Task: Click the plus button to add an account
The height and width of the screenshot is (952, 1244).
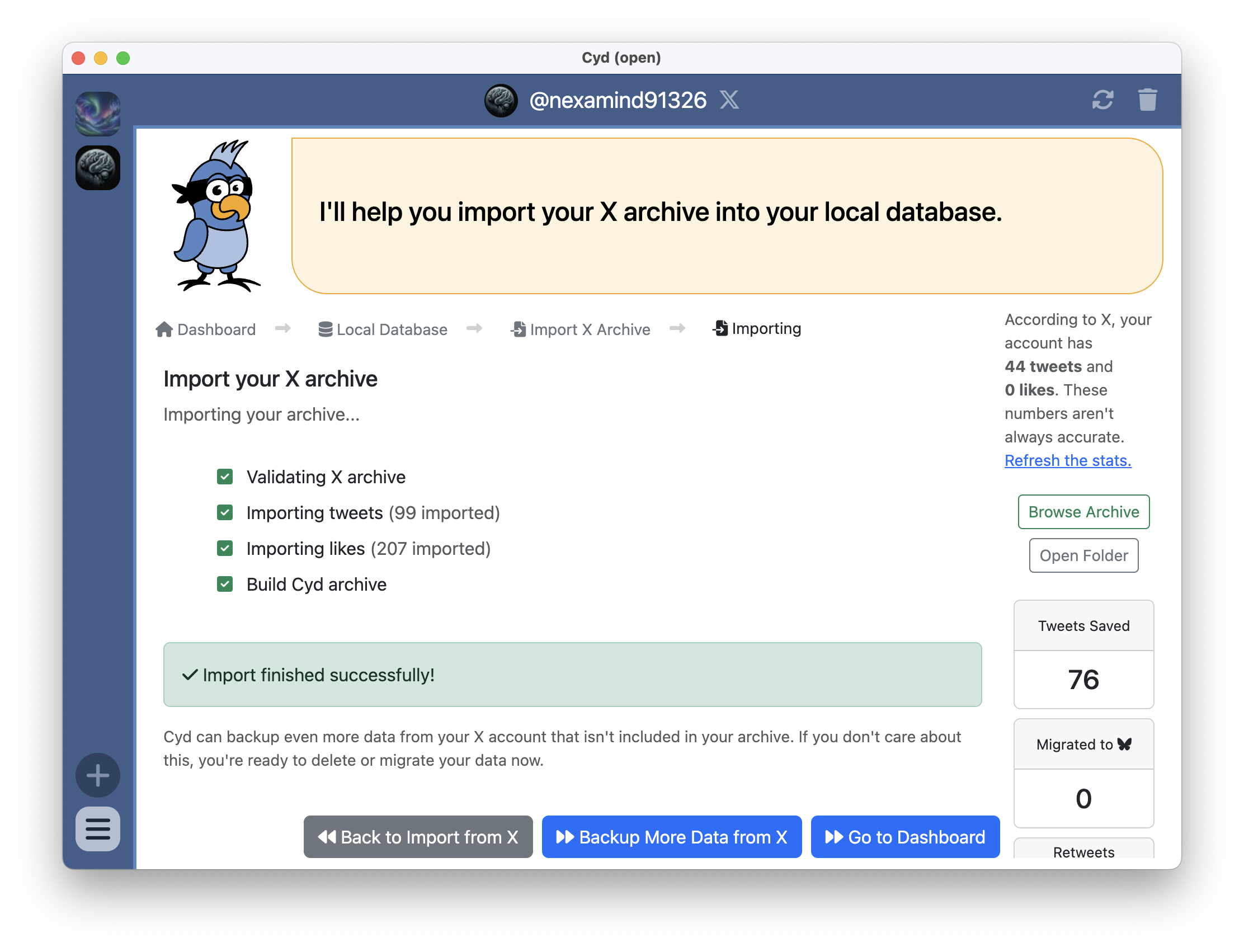Action: pos(98,775)
